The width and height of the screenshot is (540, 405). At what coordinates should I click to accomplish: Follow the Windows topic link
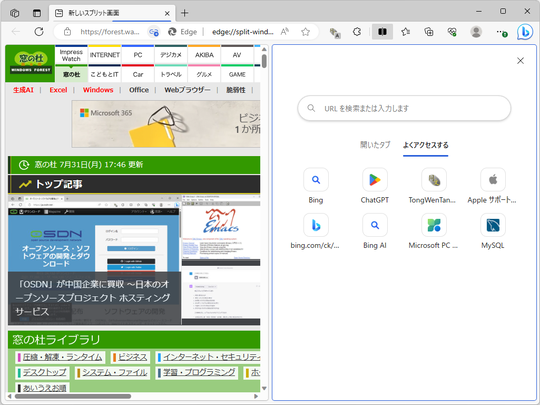point(98,90)
